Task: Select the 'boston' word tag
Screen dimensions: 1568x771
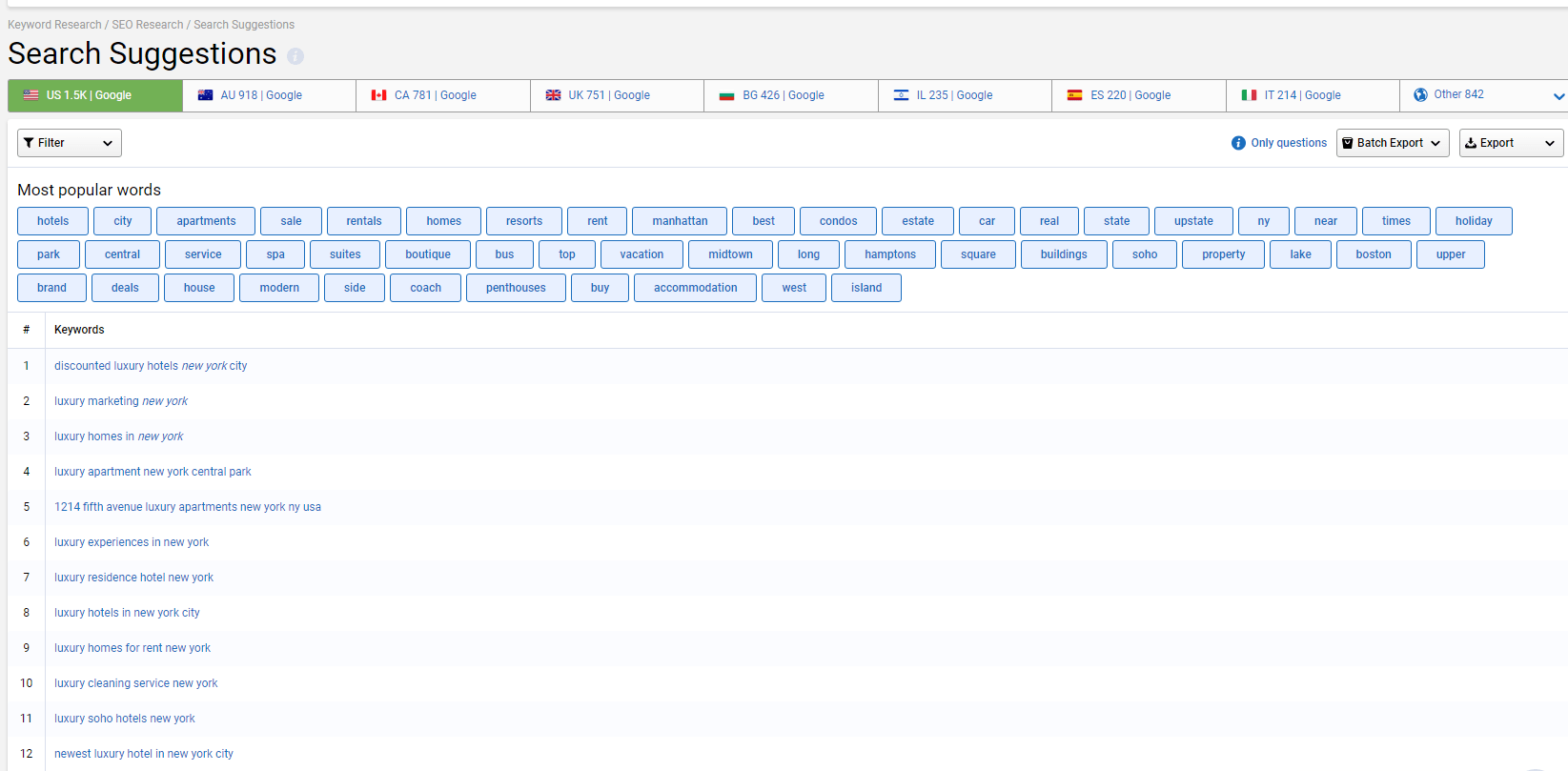Action: click(x=1374, y=254)
